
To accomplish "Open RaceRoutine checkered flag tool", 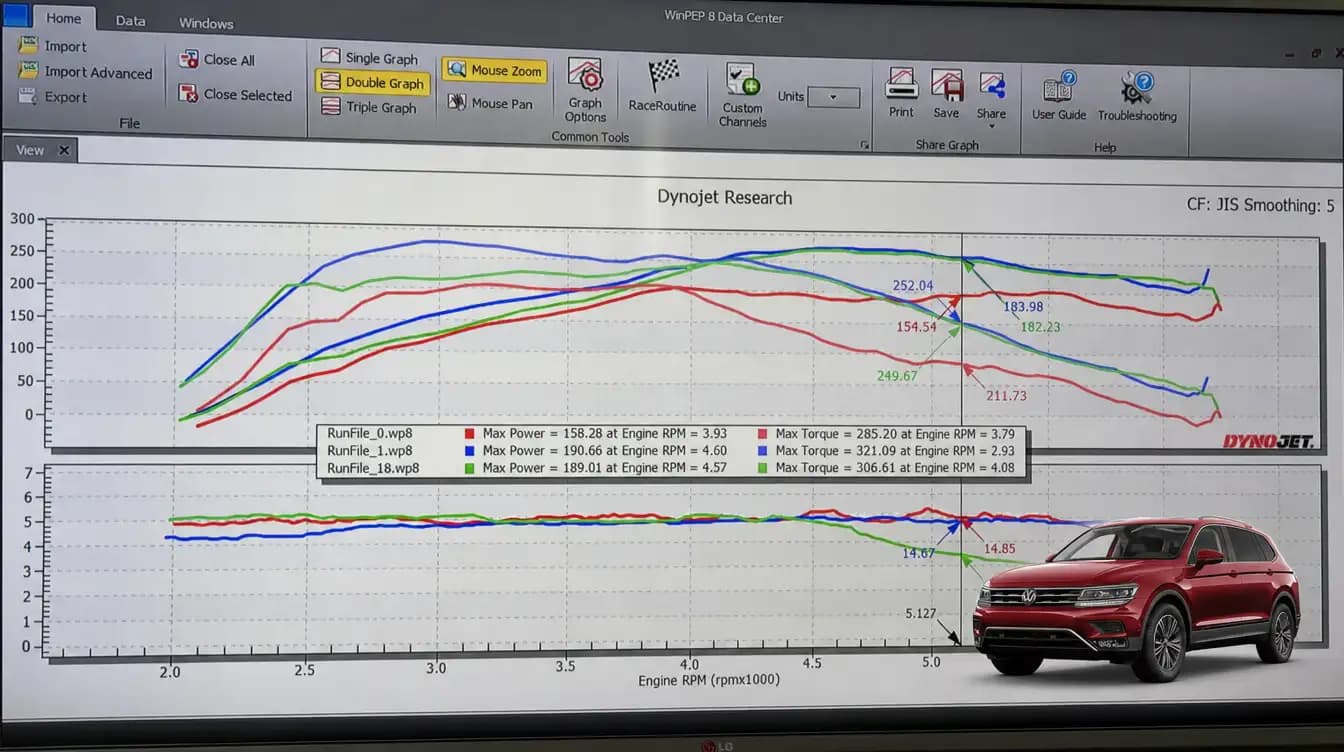I will click(662, 85).
